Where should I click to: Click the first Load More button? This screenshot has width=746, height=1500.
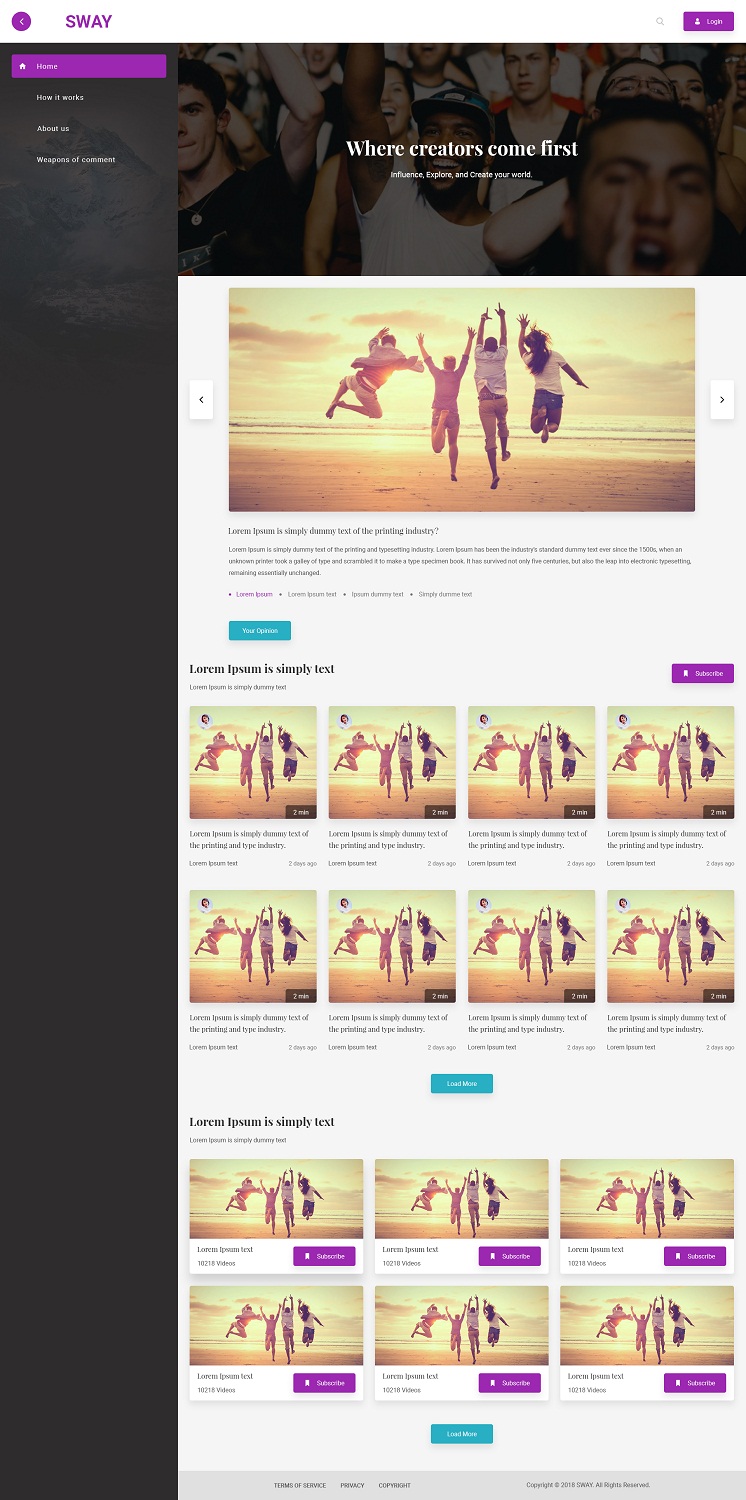pos(462,1083)
